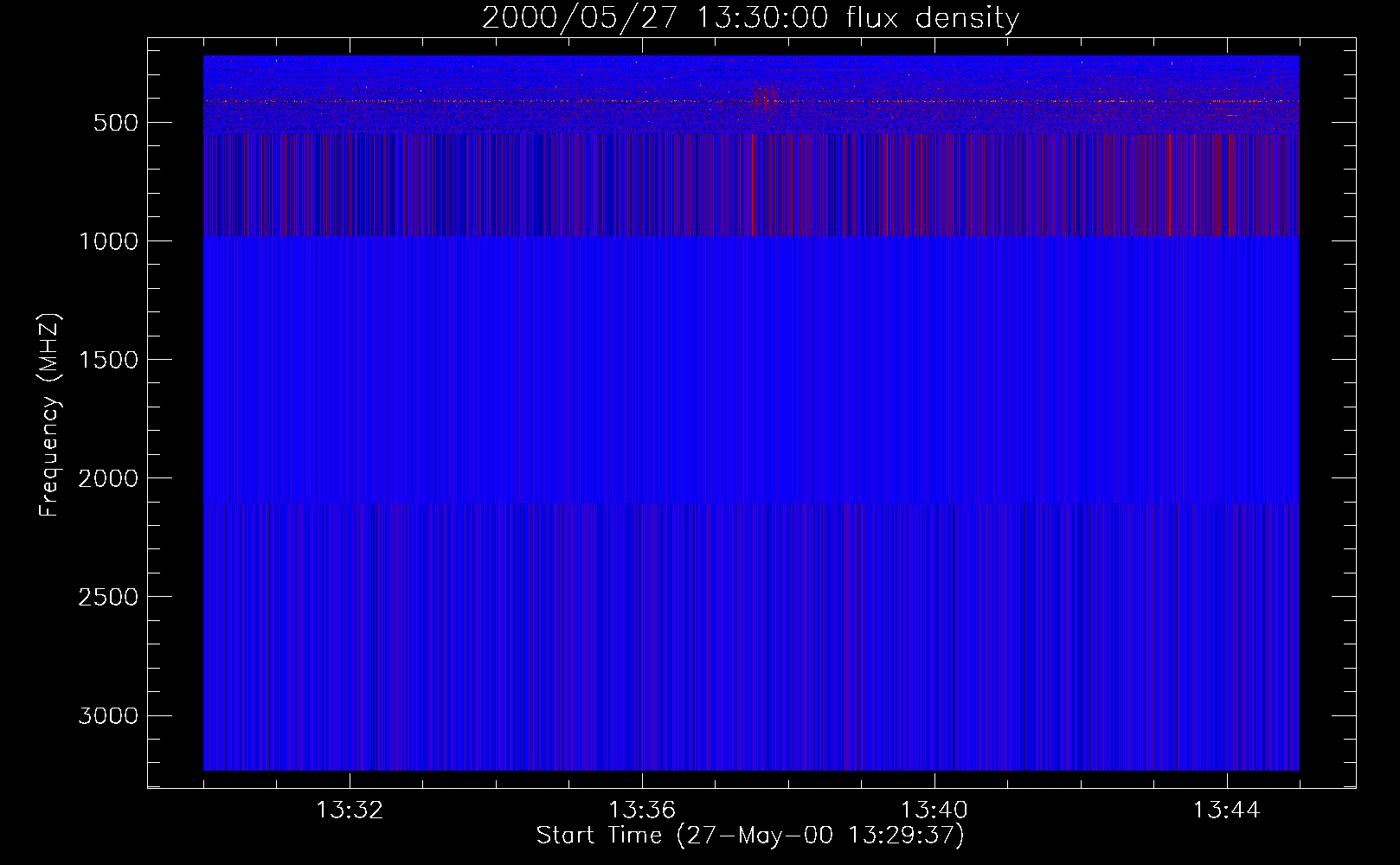Click the 500 frequency tick label
The height and width of the screenshot is (865, 1400).
coord(116,123)
